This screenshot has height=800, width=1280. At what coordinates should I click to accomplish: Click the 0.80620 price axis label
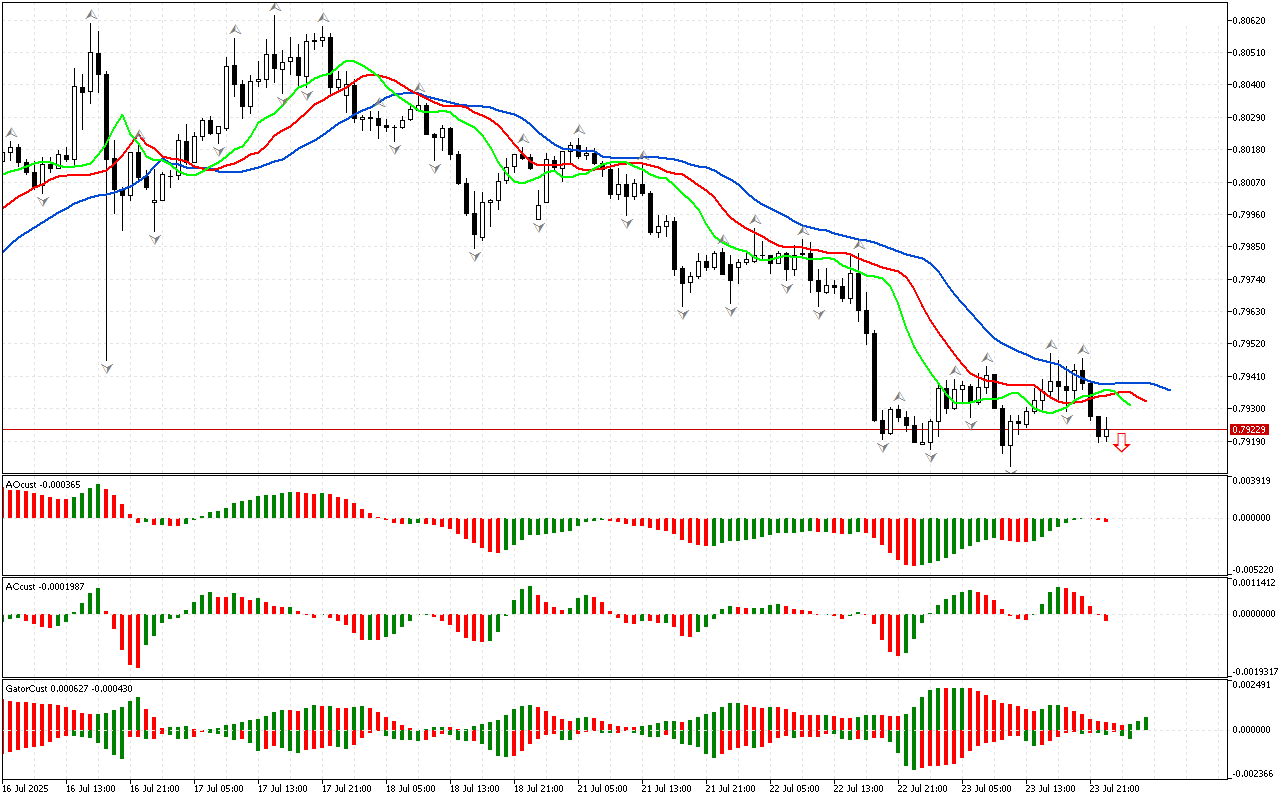[1249, 20]
